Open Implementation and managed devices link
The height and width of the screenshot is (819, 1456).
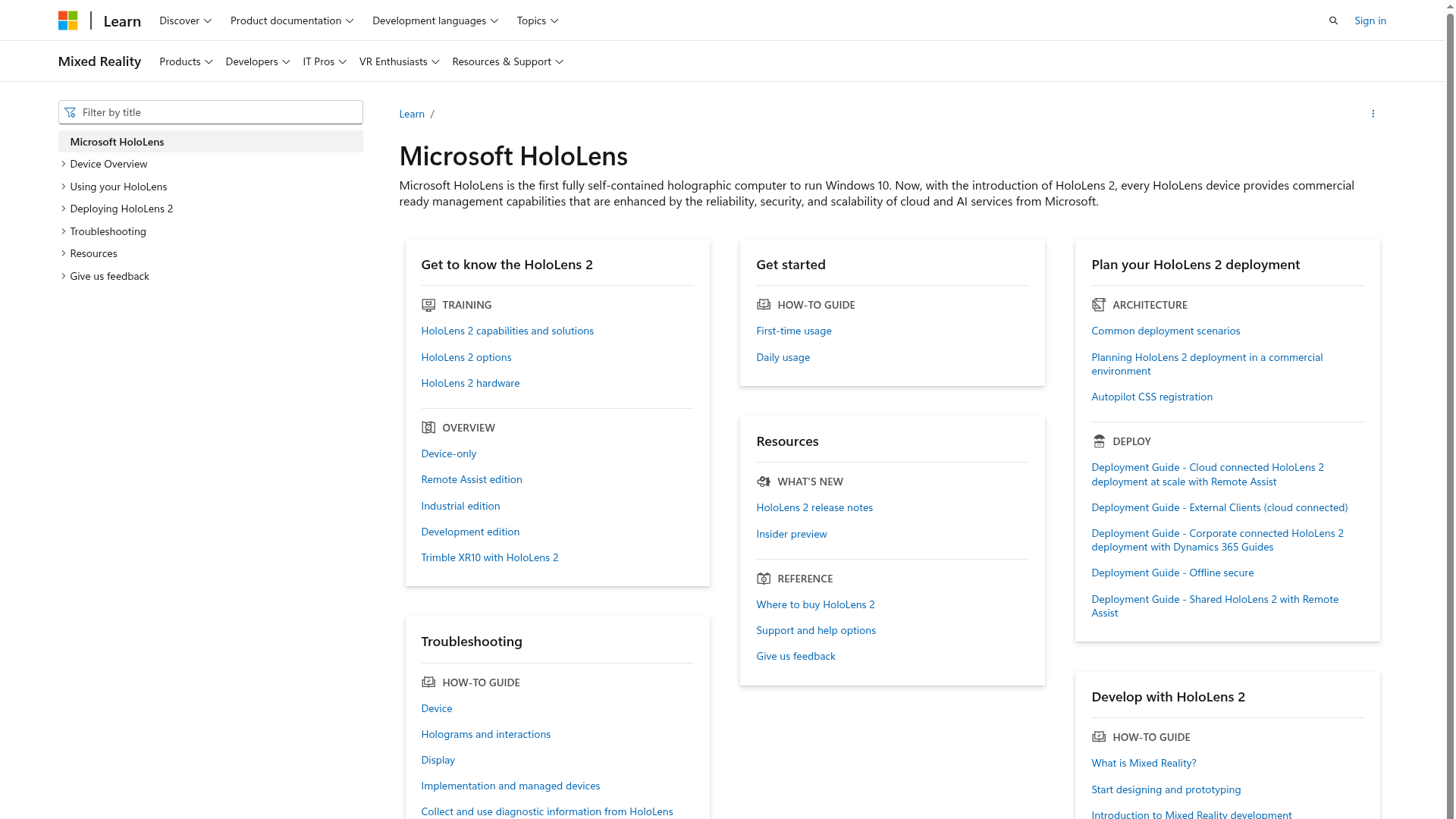click(x=510, y=786)
